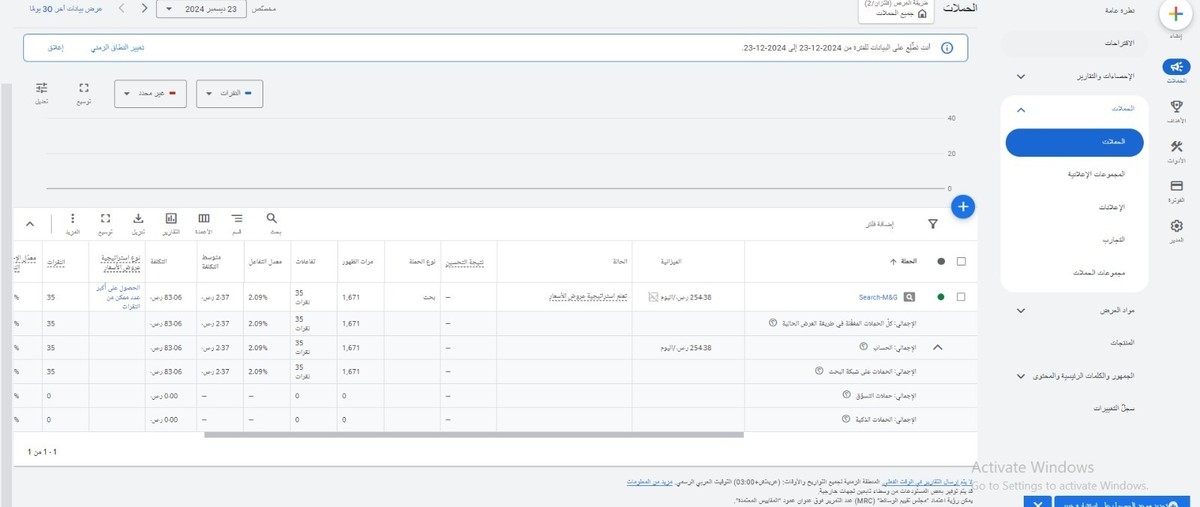1200x507 pixels.
Task: Click previous date arrow
Action: point(145,8)
